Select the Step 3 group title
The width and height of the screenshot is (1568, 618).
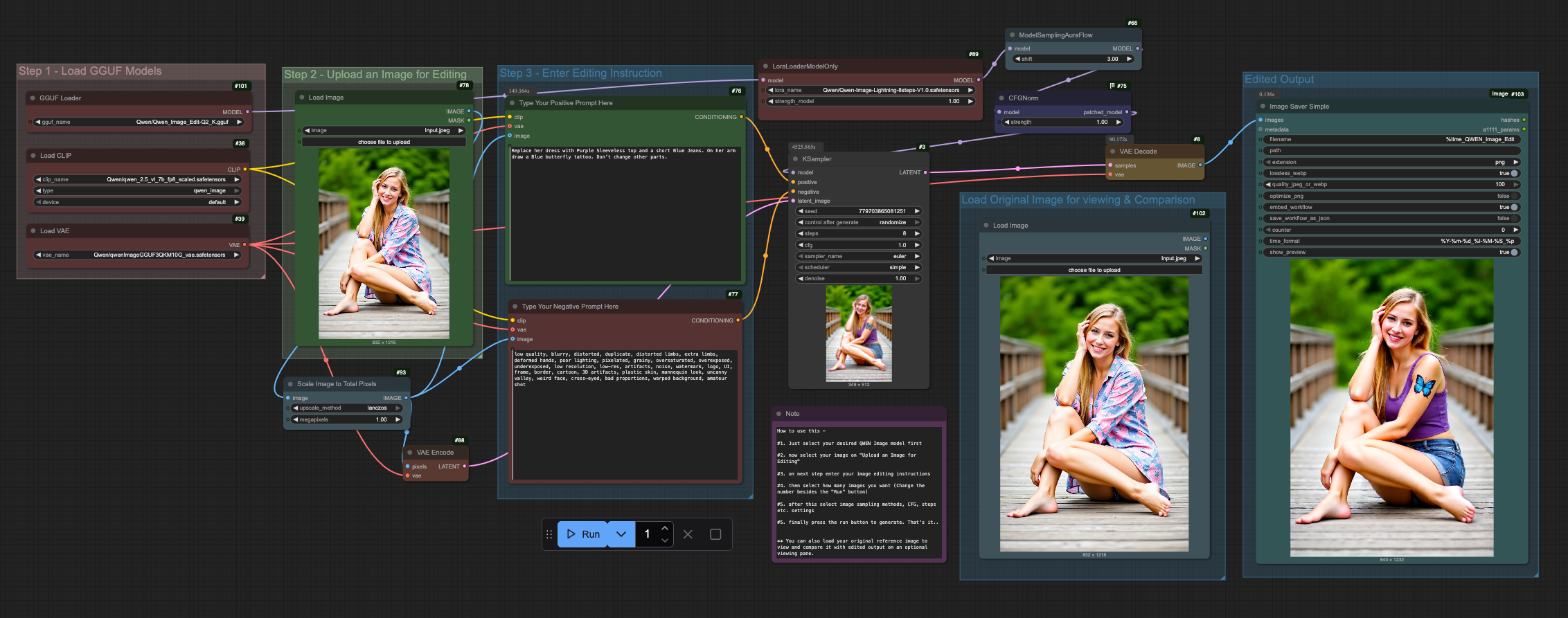pyautogui.click(x=580, y=73)
